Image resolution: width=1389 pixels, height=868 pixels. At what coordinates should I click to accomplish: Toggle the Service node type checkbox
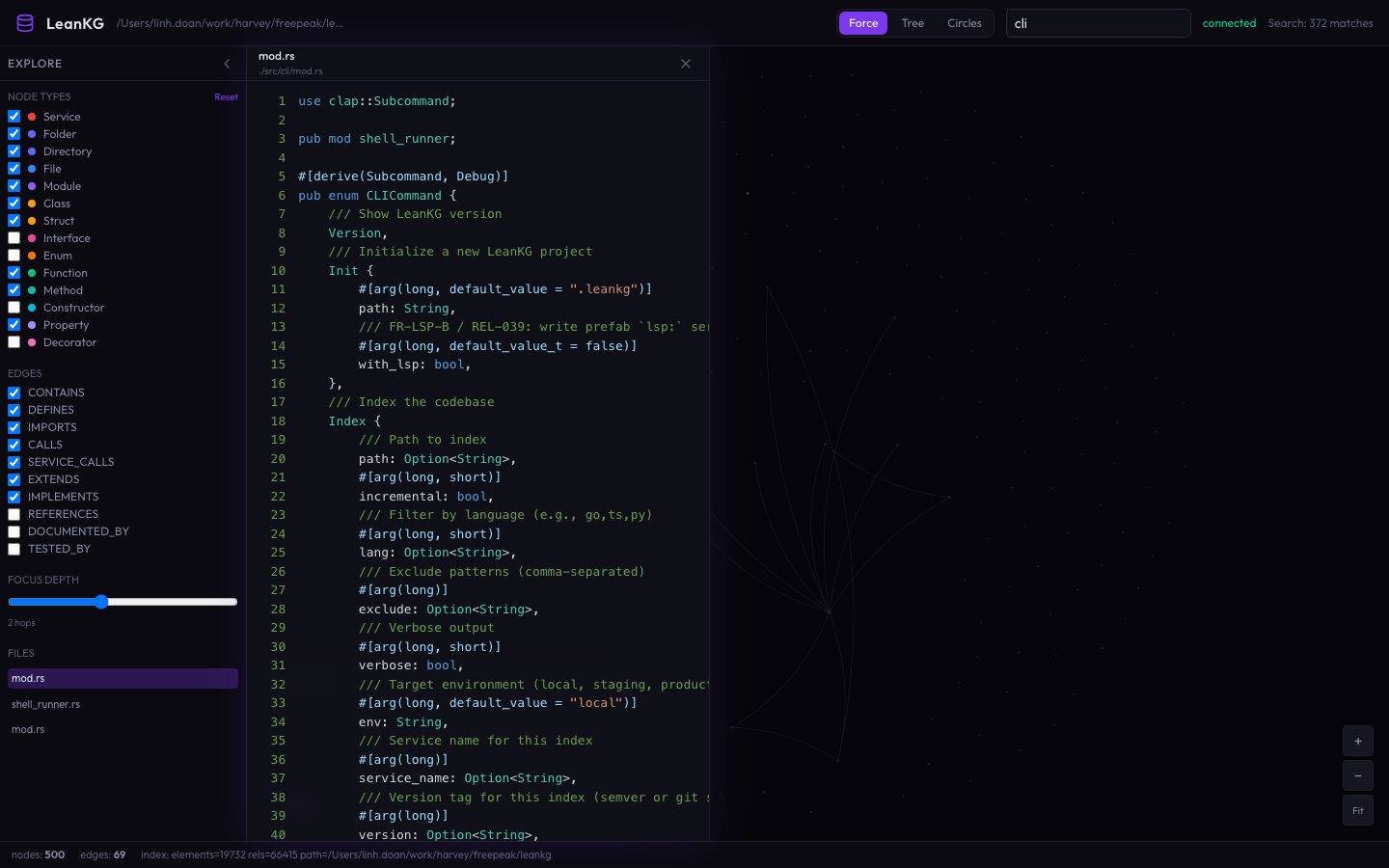pos(14,117)
